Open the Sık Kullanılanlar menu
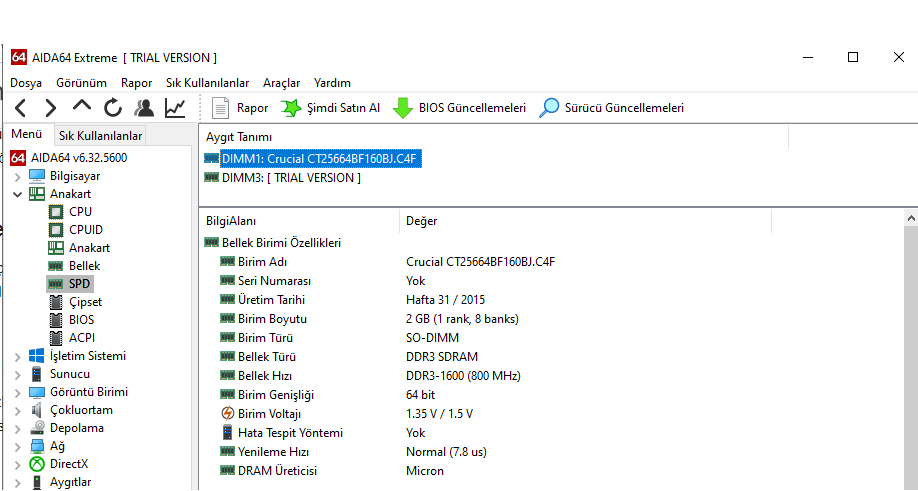Screen dimensions: 918x491 pos(207,83)
